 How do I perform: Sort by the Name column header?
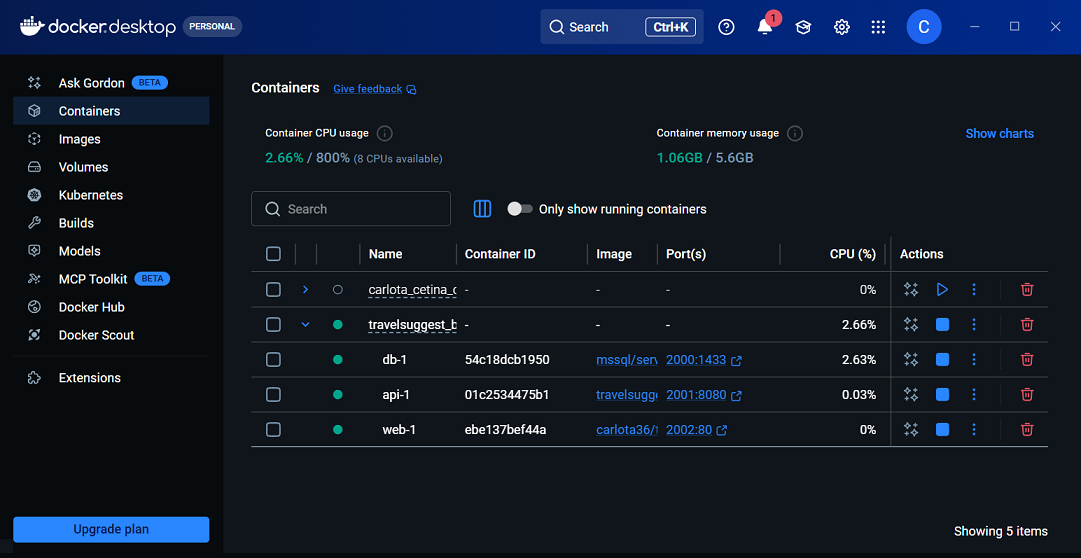(385, 254)
